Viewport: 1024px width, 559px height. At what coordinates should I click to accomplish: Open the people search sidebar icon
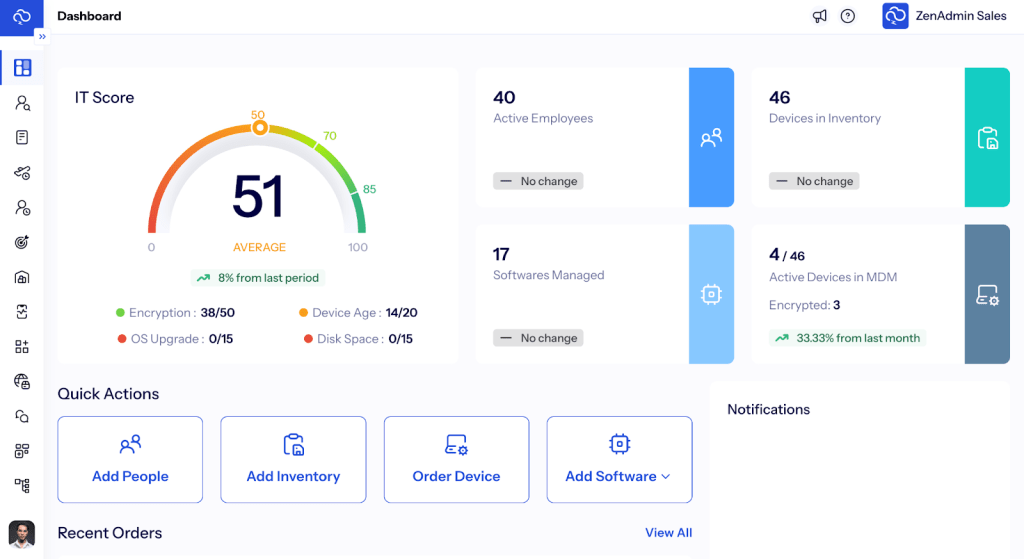22,103
